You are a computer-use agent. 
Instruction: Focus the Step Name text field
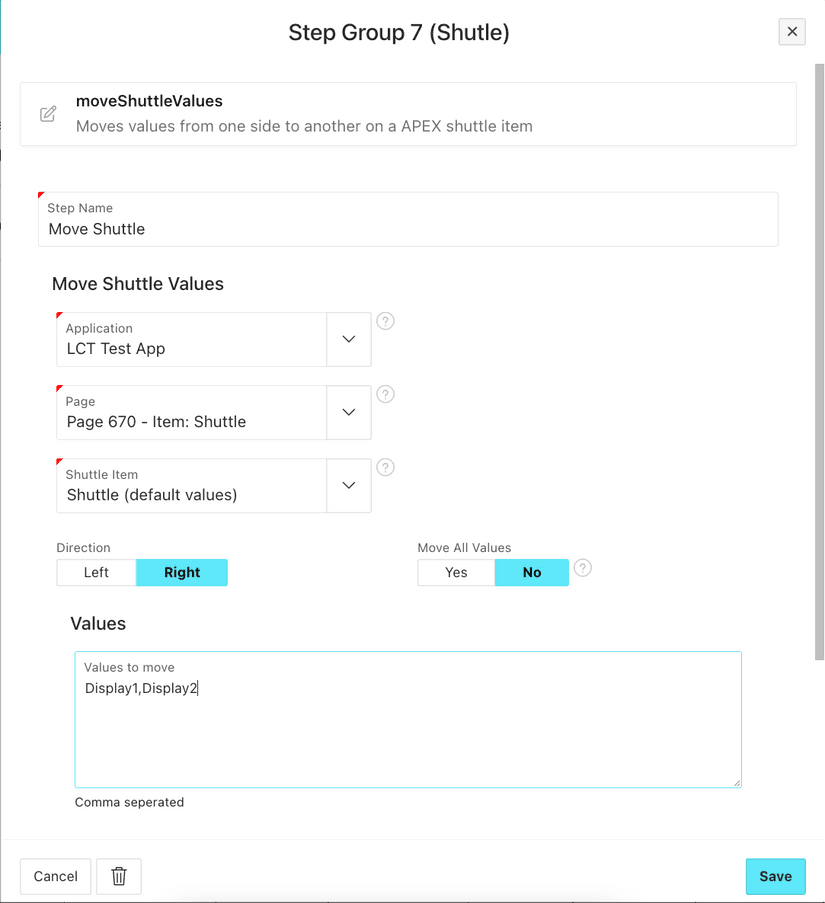(x=408, y=229)
